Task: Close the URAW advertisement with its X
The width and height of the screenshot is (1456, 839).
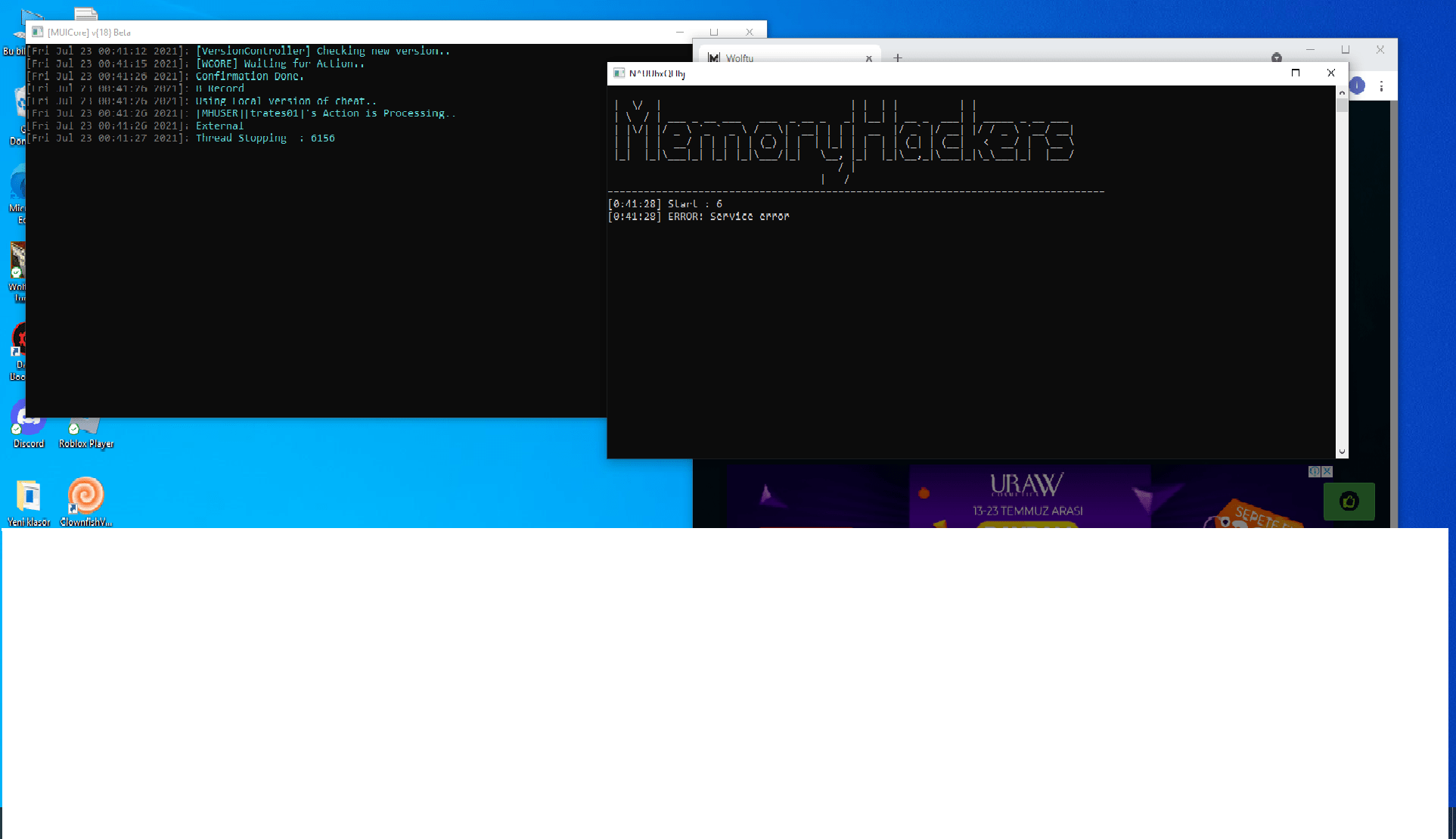Action: [1327, 471]
